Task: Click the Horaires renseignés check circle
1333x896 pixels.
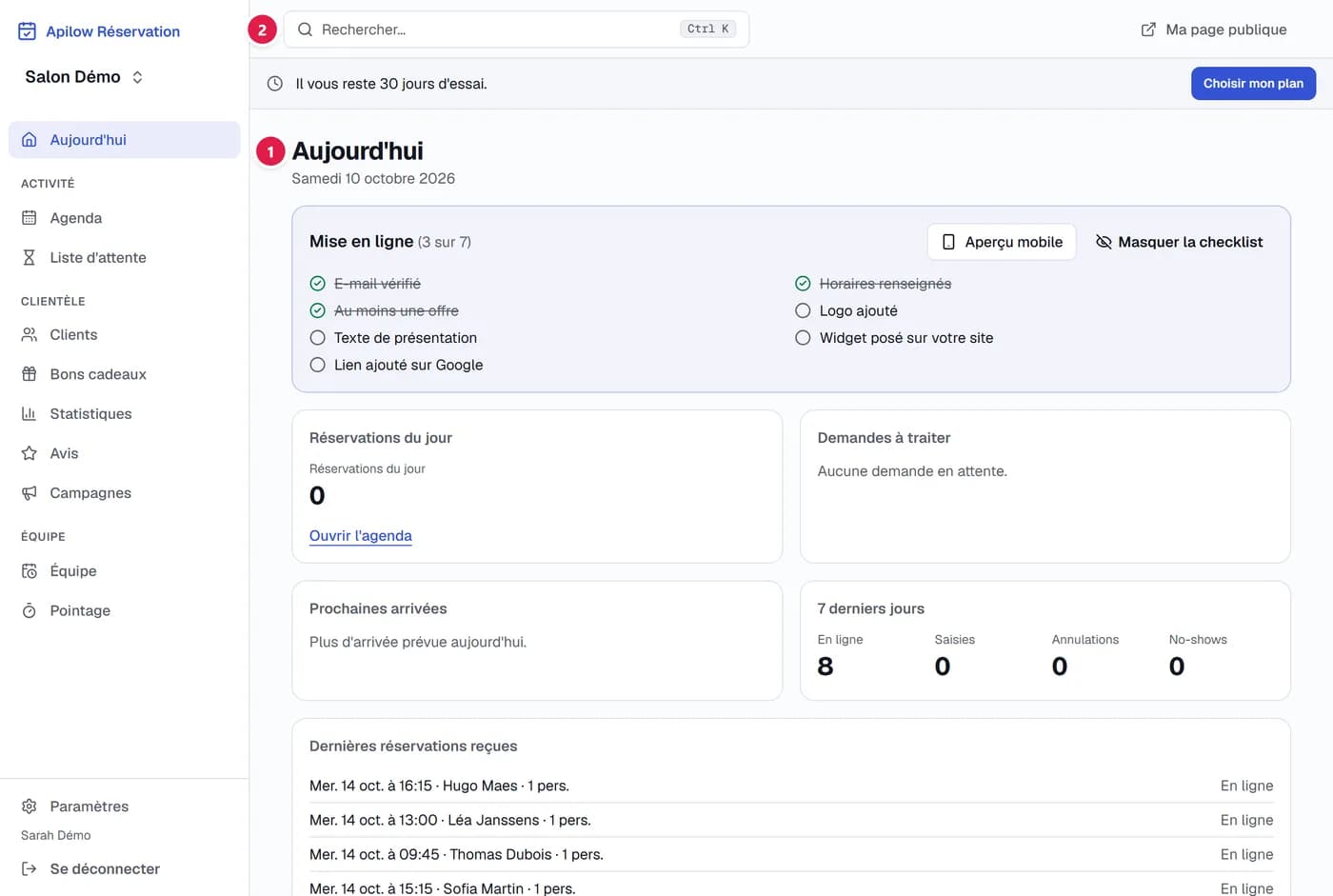Action: coord(803,284)
